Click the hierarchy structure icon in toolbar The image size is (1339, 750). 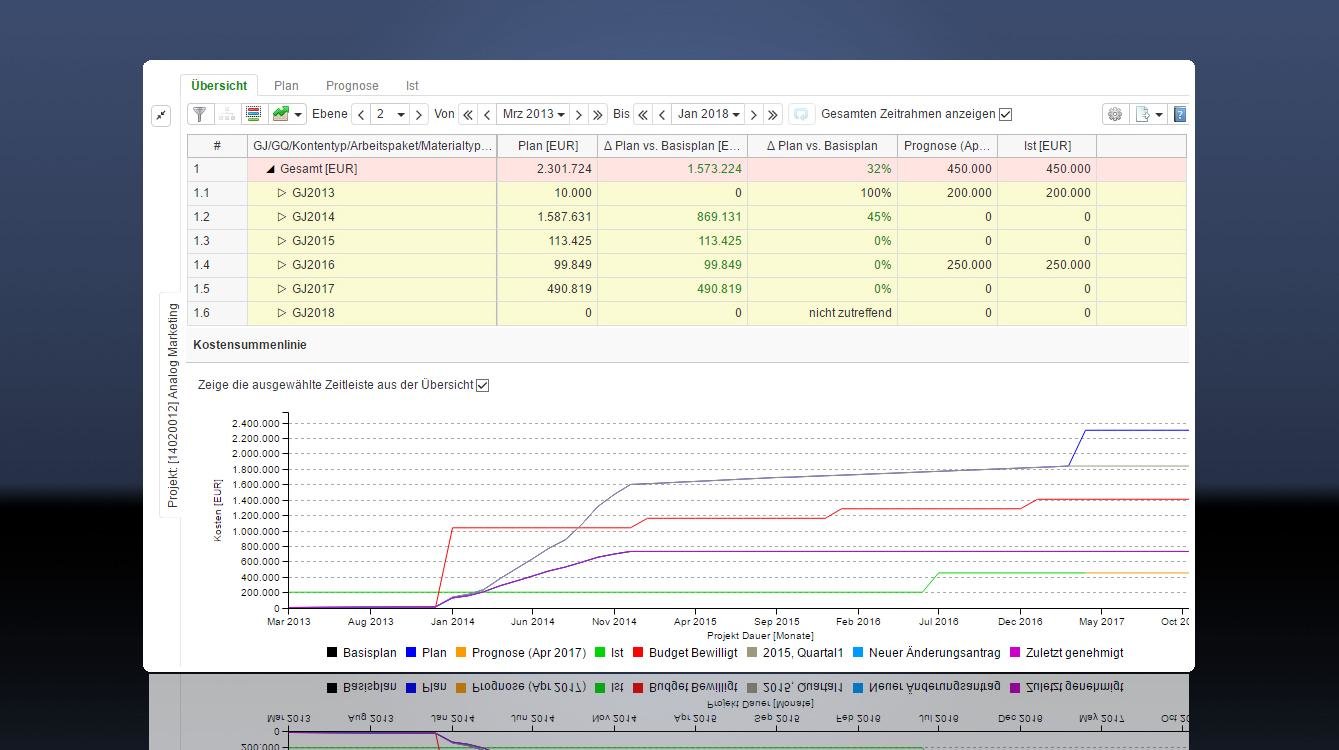point(227,114)
